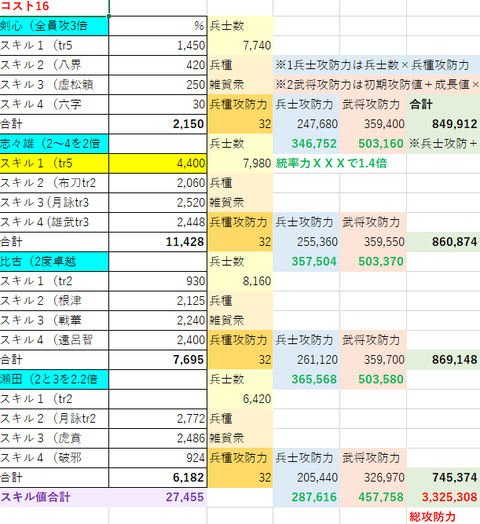Select the cell containing only %
The height and width of the screenshot is (524, 480).
click(x=158, y=26)
